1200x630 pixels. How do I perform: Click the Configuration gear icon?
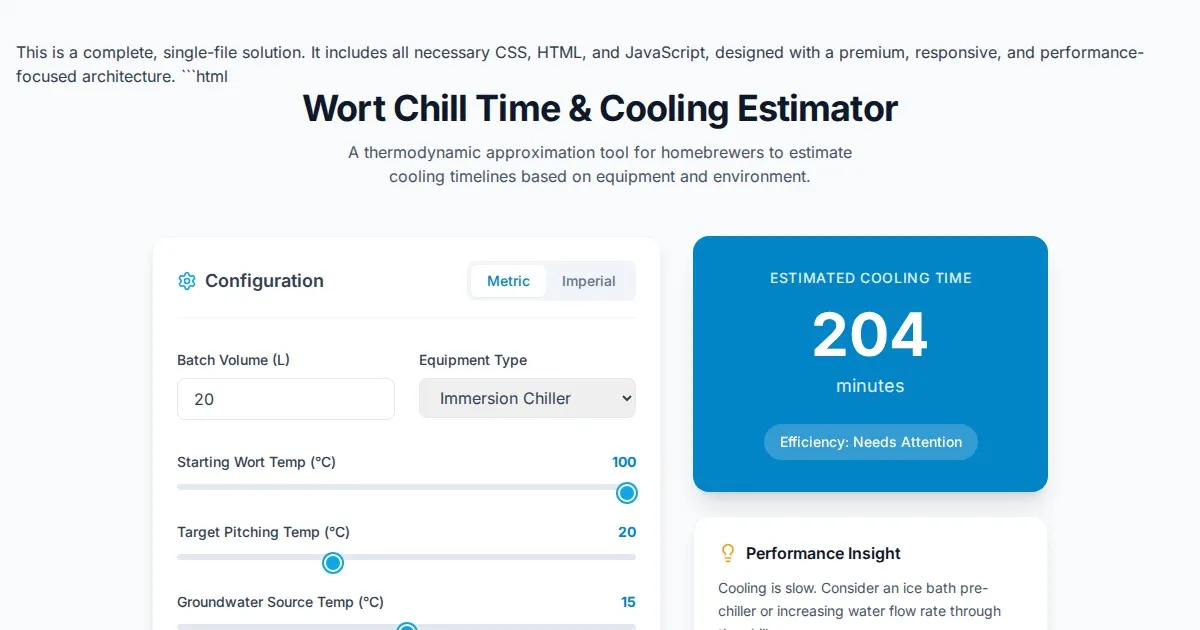(186, 281)
